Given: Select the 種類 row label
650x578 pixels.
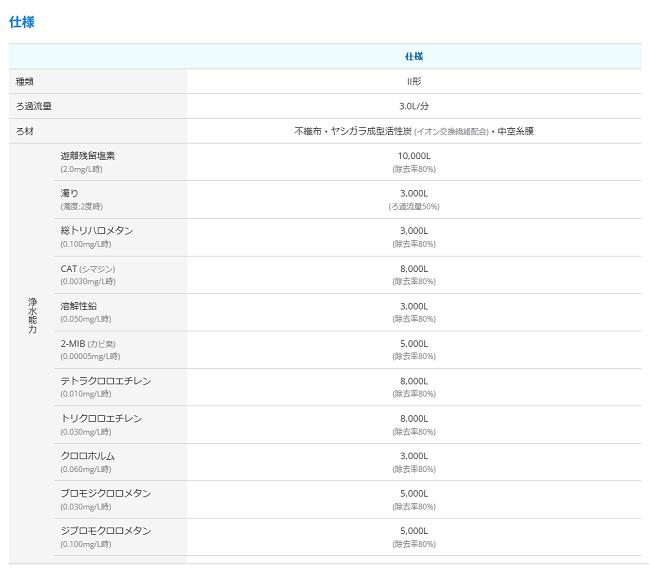Looking at the screenshot, I should pyautogui.click(x=25, y=81).
